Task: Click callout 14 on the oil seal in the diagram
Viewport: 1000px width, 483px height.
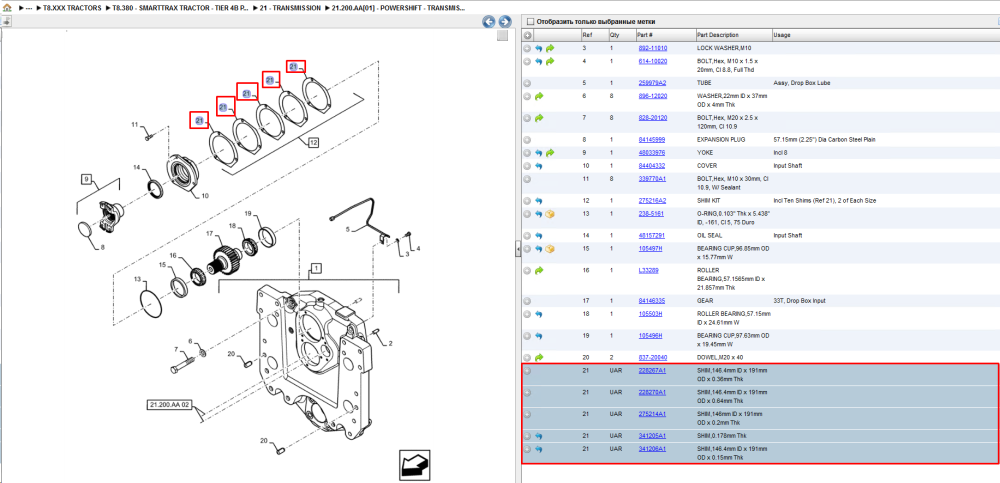Action: pyautogui.click(x=136, y=167)
